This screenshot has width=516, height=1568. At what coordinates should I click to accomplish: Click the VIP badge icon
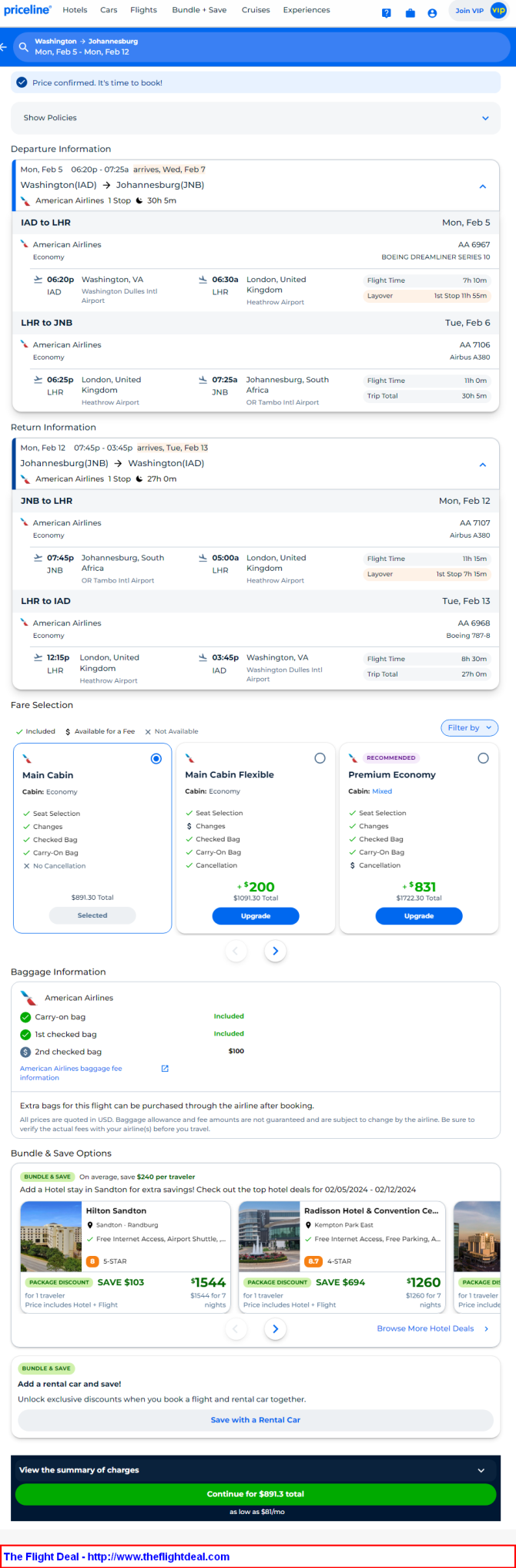(498, 11)
